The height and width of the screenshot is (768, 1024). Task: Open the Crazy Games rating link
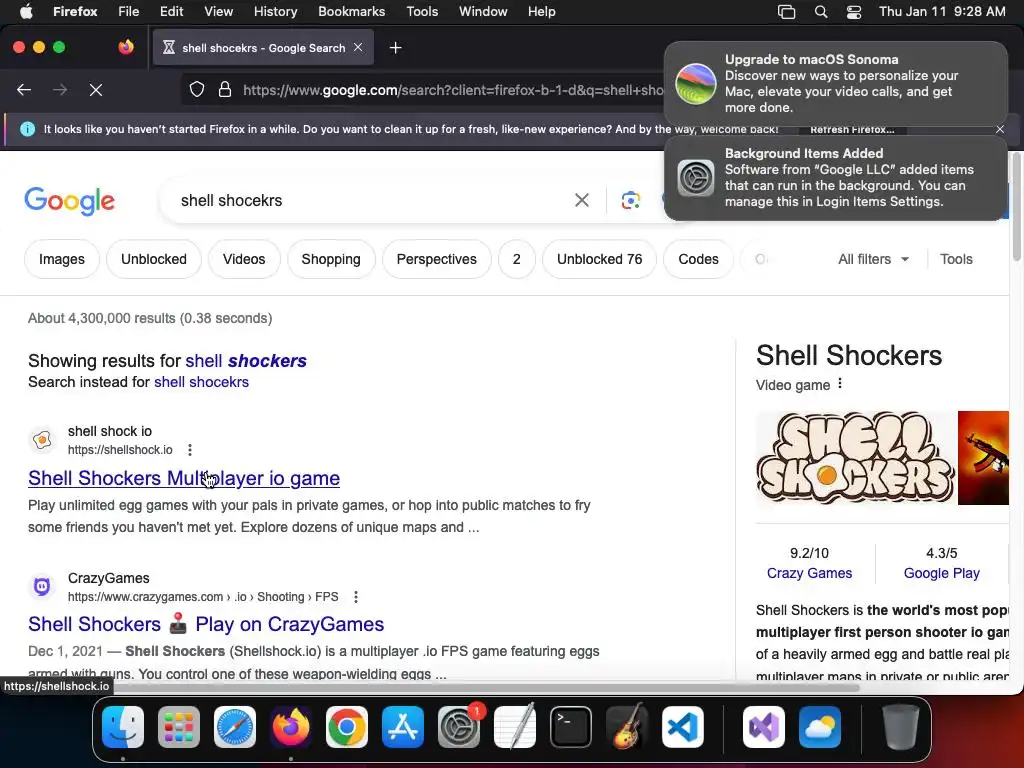pyautogui.click(x=809, y=573)
